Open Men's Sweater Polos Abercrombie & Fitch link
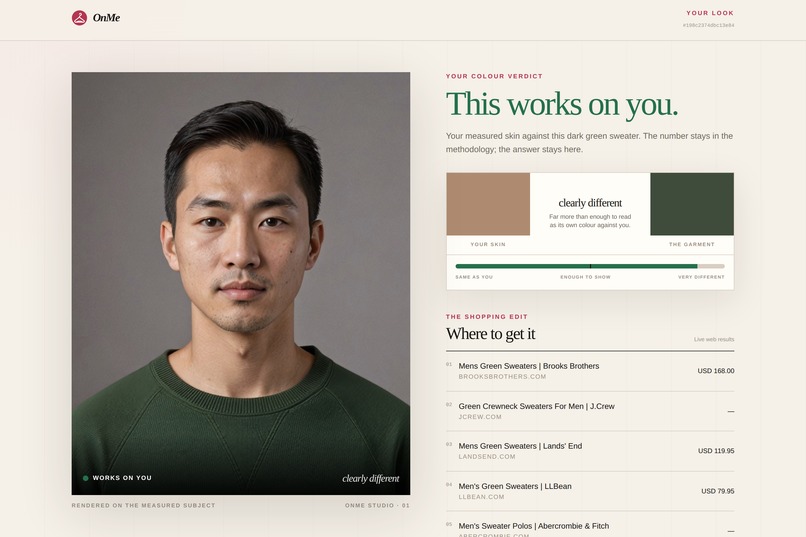This screenshot has width=806, height=537. 534,526
